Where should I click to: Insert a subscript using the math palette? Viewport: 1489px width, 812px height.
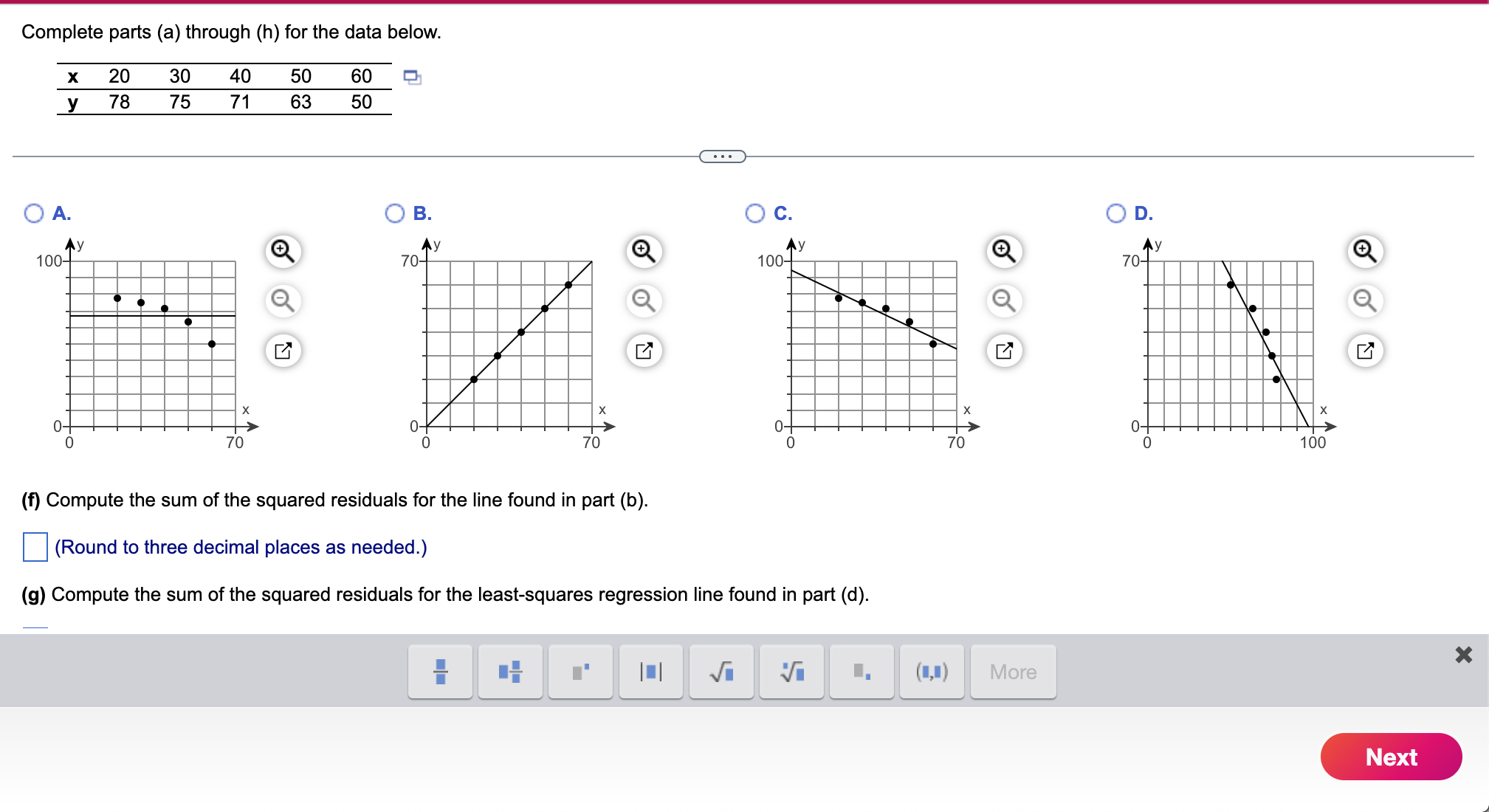[861, 672]
